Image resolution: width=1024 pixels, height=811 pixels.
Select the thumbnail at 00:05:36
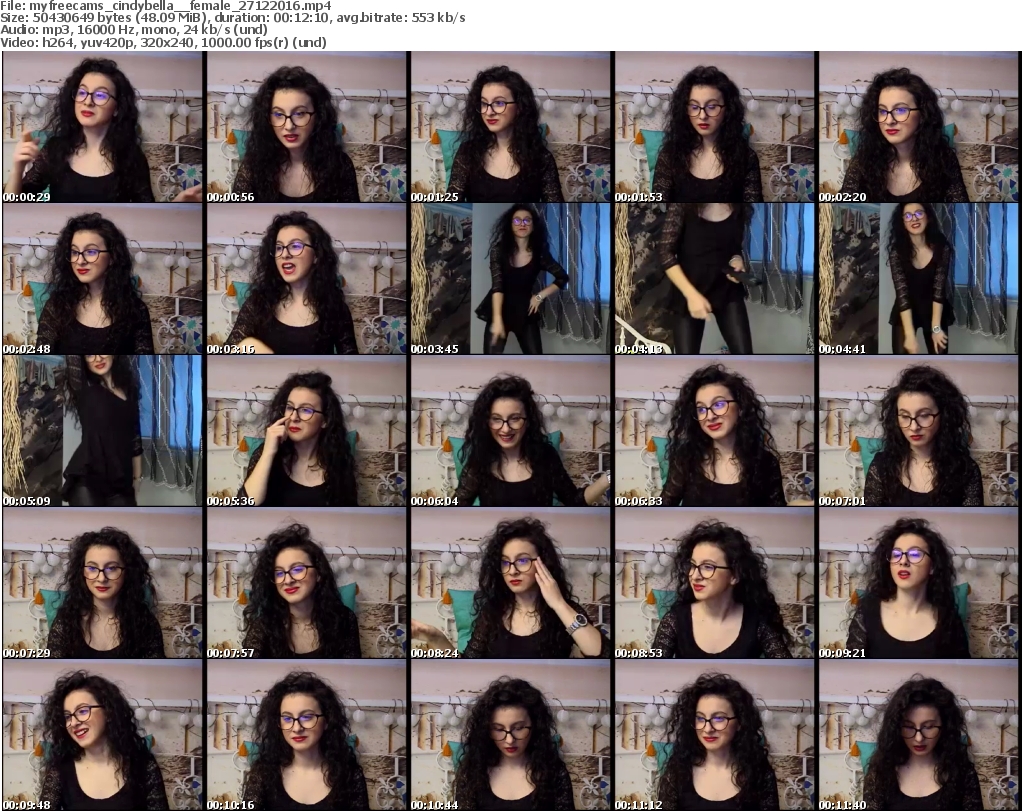point(306,431)
